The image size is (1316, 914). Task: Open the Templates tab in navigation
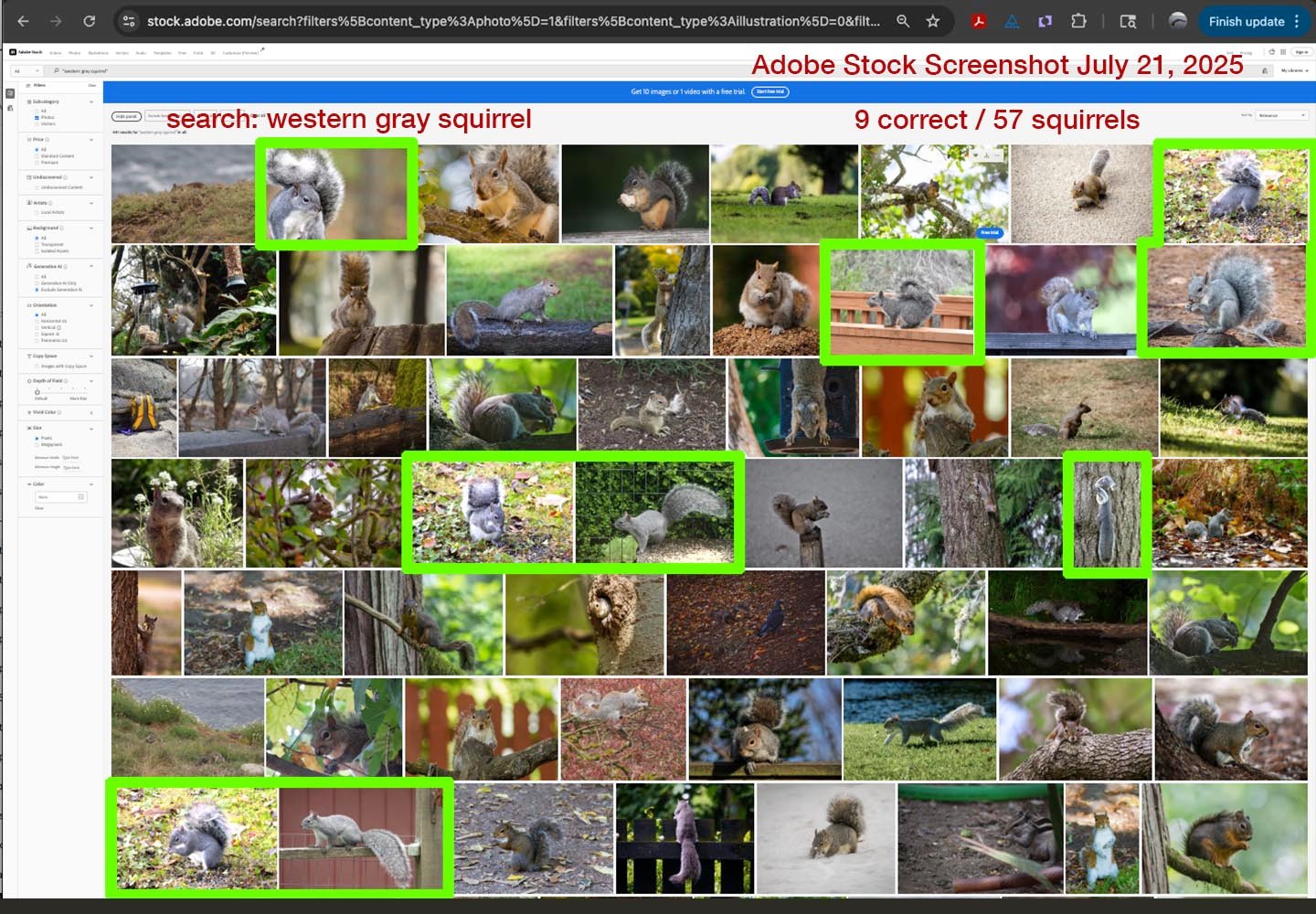click(x=162, y=53)
